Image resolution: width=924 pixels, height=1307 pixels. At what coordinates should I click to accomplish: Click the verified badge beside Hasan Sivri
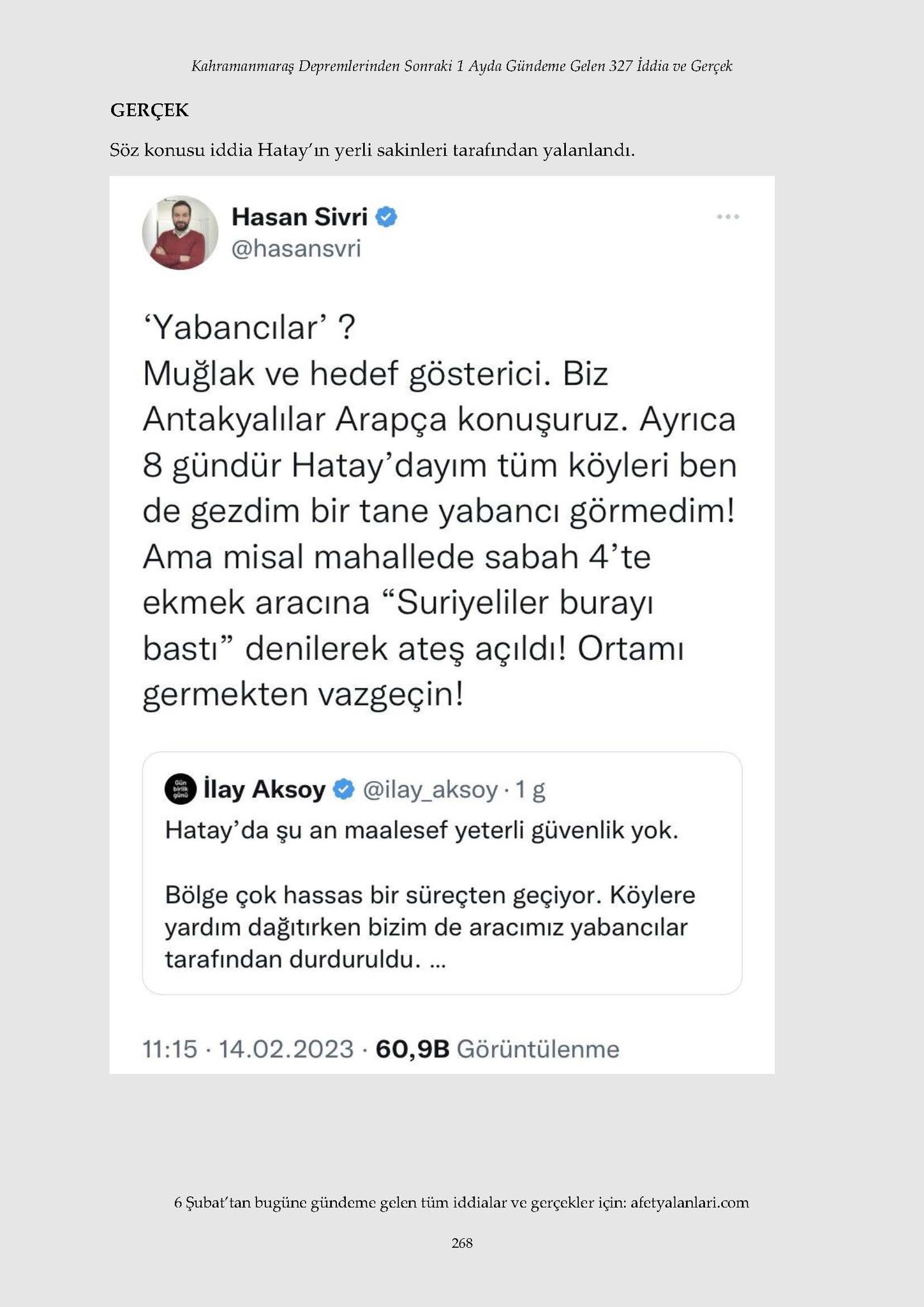click(x=386, y=217)
